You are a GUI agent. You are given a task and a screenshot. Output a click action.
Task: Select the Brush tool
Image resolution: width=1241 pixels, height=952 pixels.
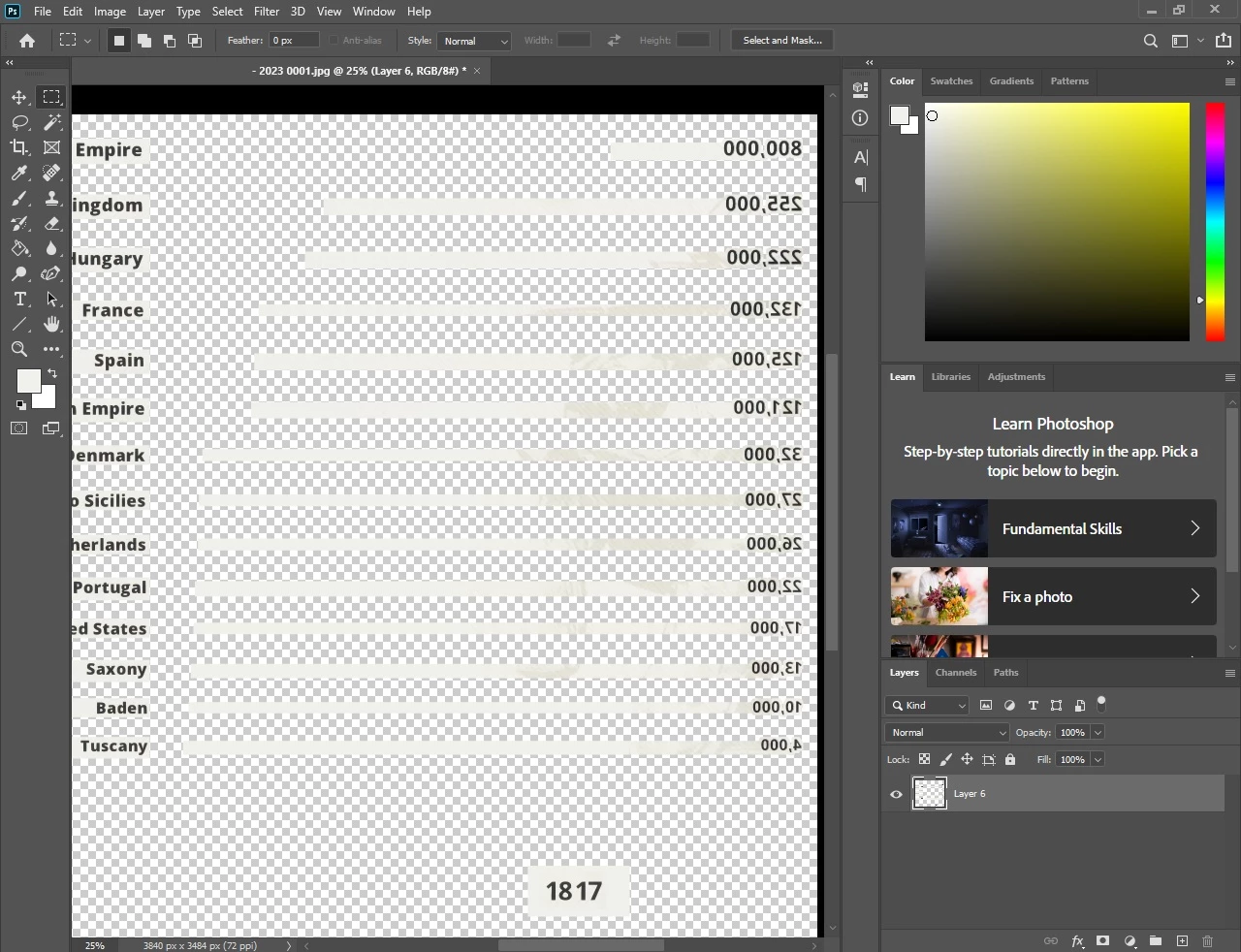(19, 198)
